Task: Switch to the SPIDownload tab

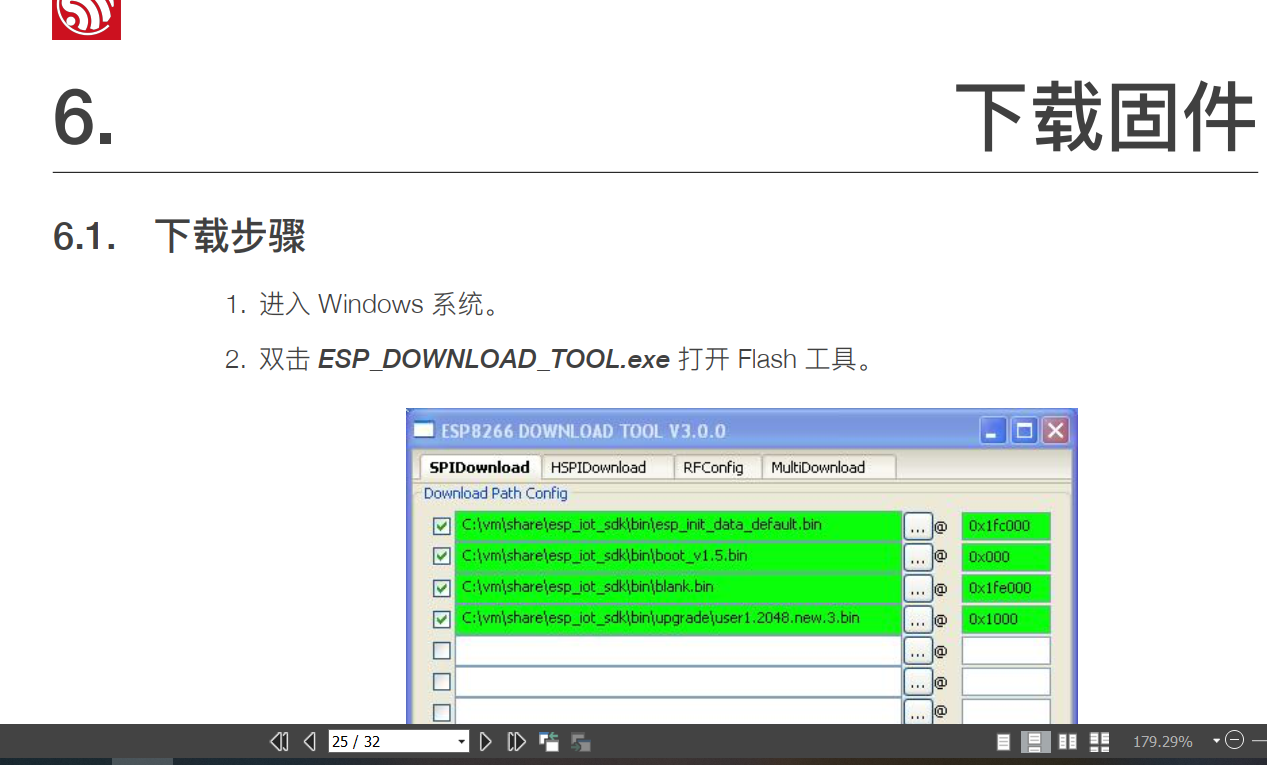Action: (x=479, y=467)
